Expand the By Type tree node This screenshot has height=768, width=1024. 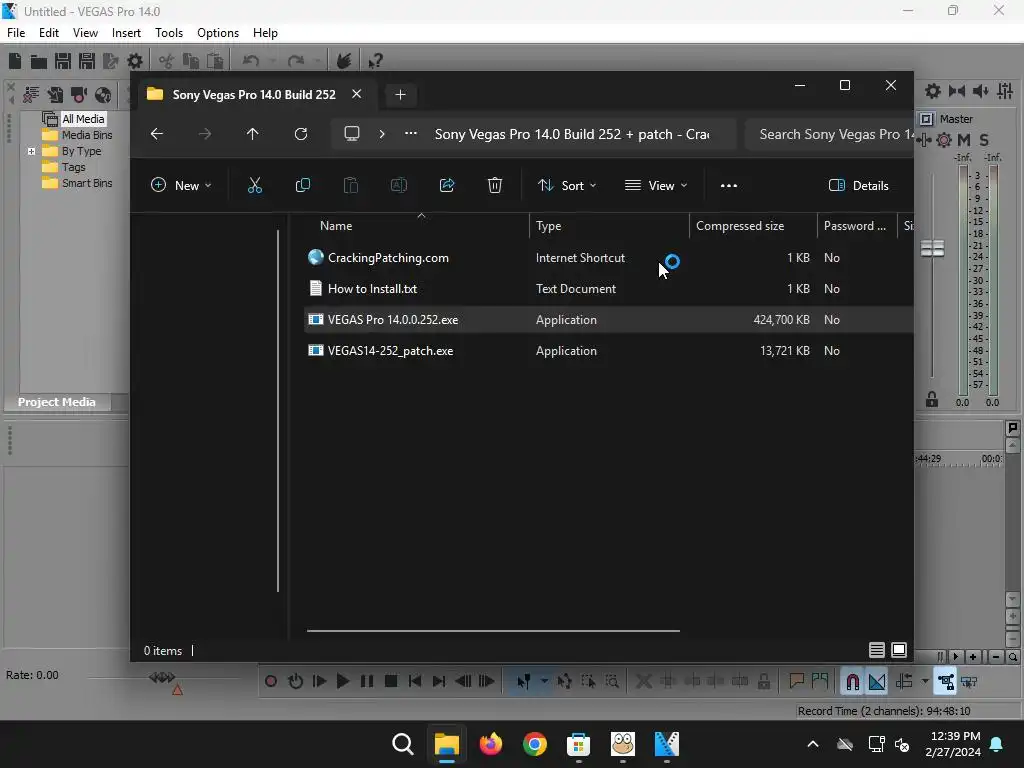[x=31, y=152]
